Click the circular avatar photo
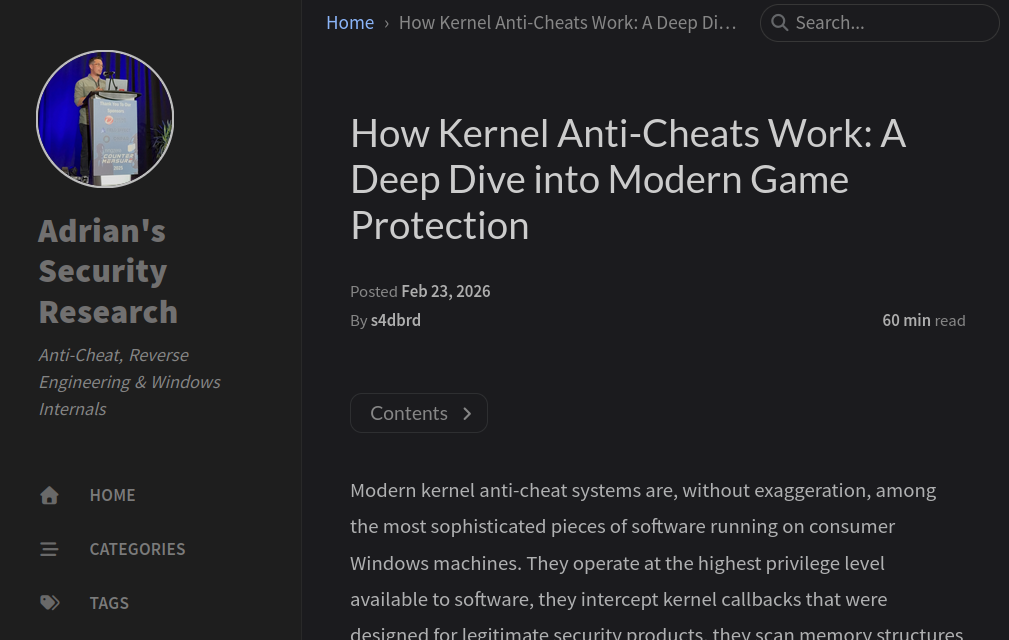This screenshot has height=640, width=1009. [105, 119]
